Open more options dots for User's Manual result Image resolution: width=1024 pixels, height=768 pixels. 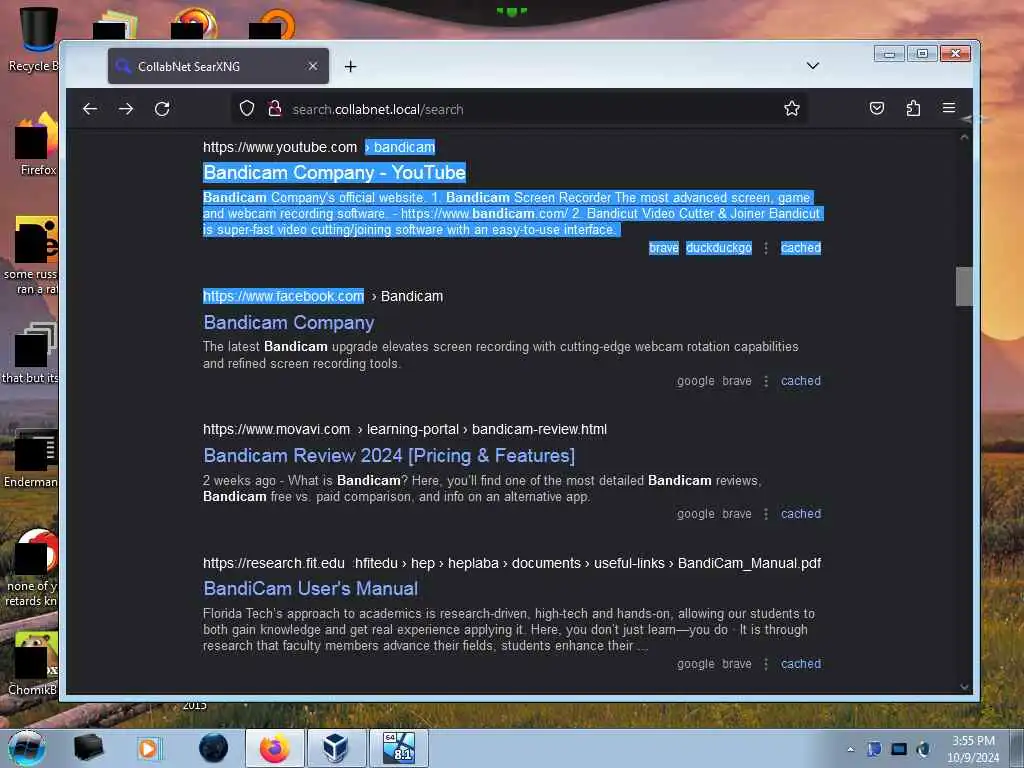coord(766,664)
